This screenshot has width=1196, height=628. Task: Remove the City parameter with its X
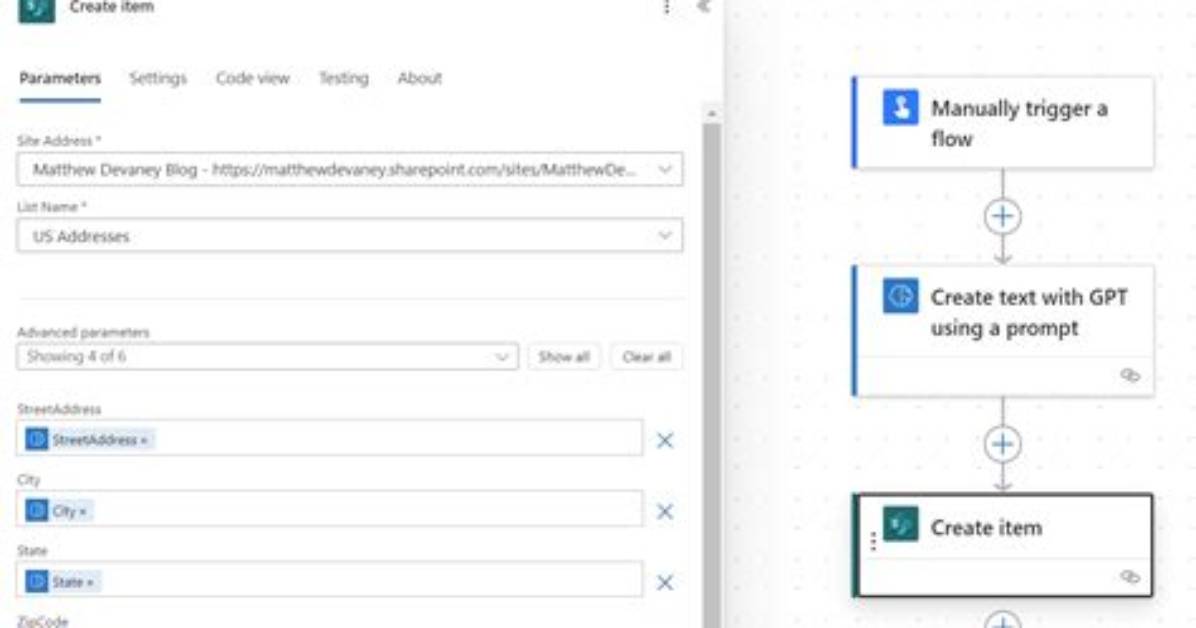pos(665,511)
